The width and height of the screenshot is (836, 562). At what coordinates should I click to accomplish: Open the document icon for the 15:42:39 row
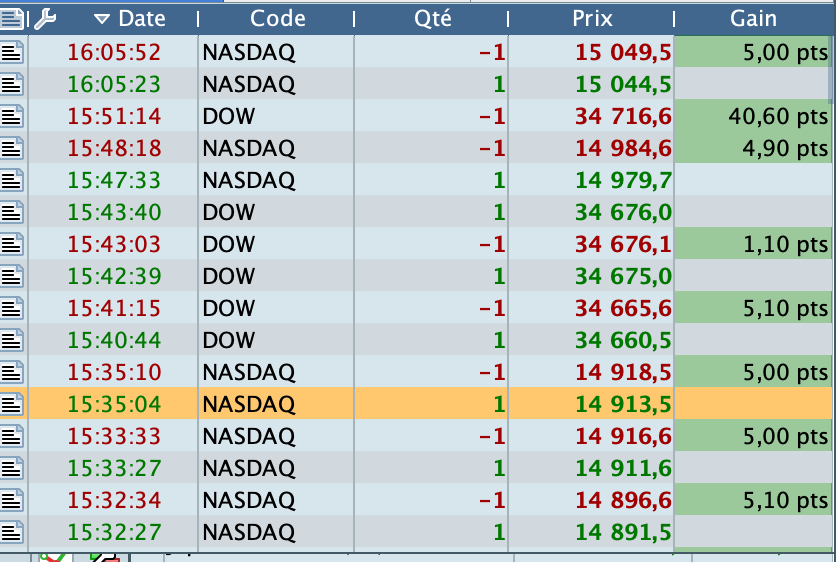point(12,276)
